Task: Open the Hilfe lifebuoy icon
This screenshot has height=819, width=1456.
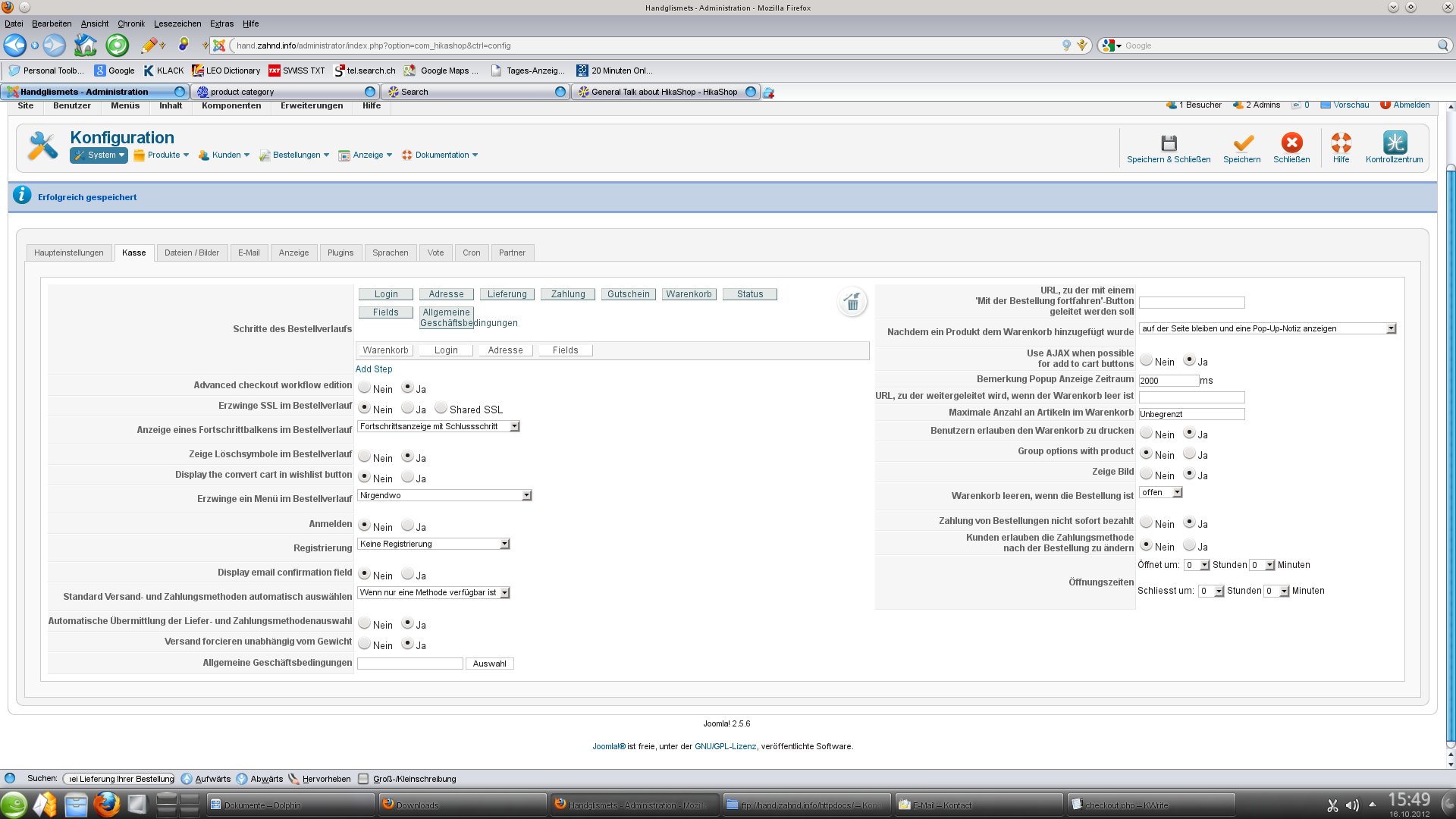Action: [x=1341, y=143]
